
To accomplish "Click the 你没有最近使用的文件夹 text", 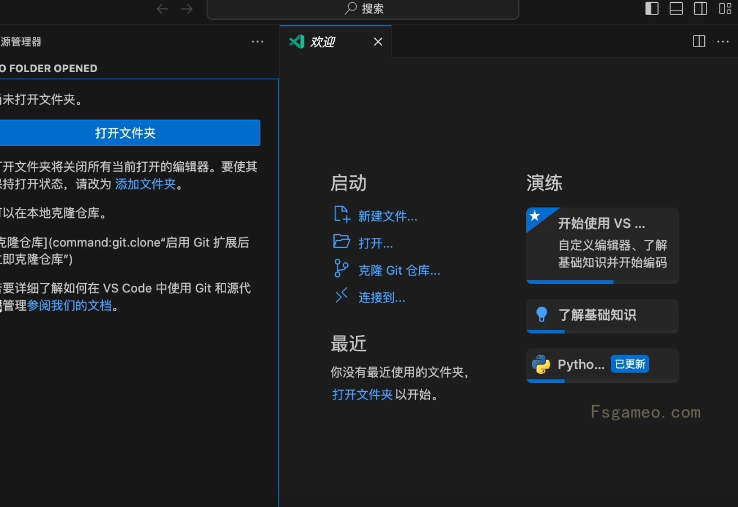I will 400,372.
